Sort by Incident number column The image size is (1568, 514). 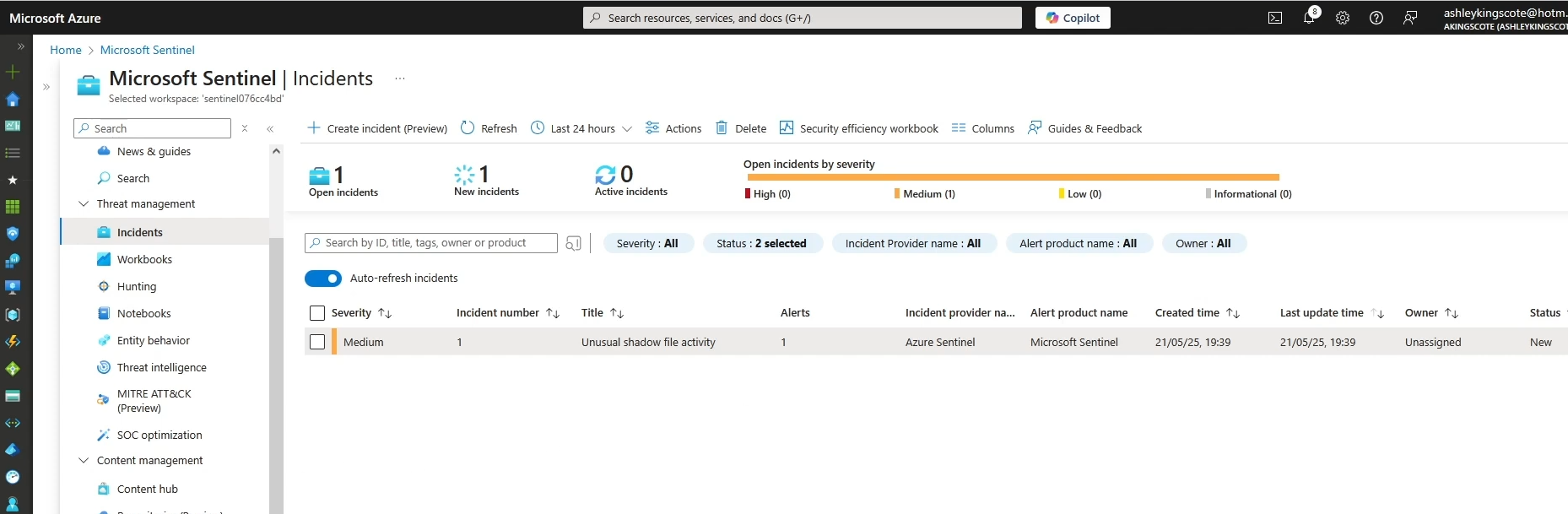(x=508, y=313)
